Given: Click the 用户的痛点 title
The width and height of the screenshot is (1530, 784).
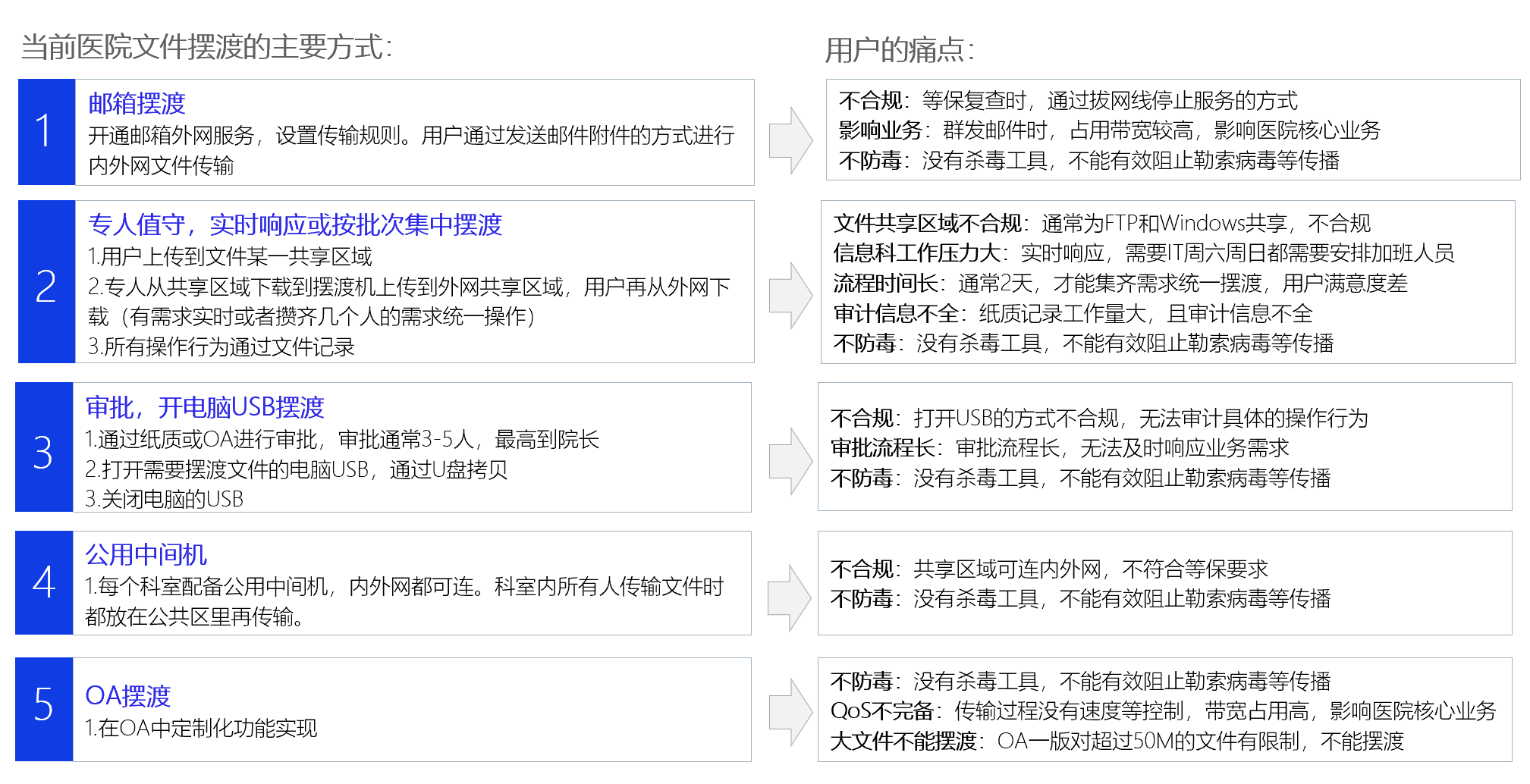Looking at the screenshot, I should 900,50.
